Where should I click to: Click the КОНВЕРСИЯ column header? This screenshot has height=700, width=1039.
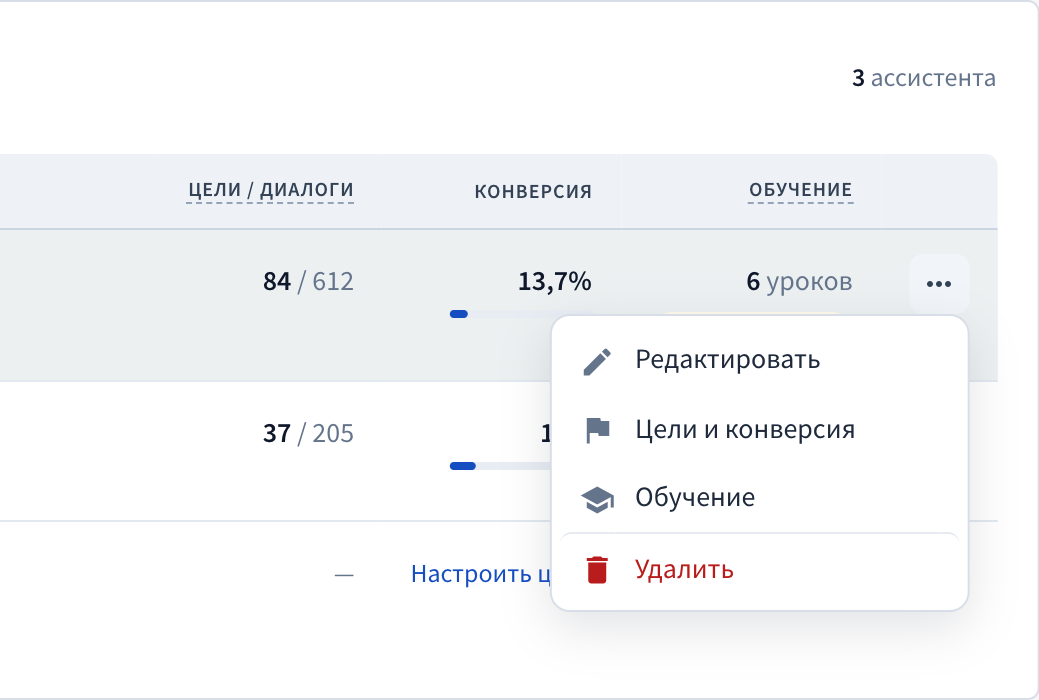(x=533, y=192)
